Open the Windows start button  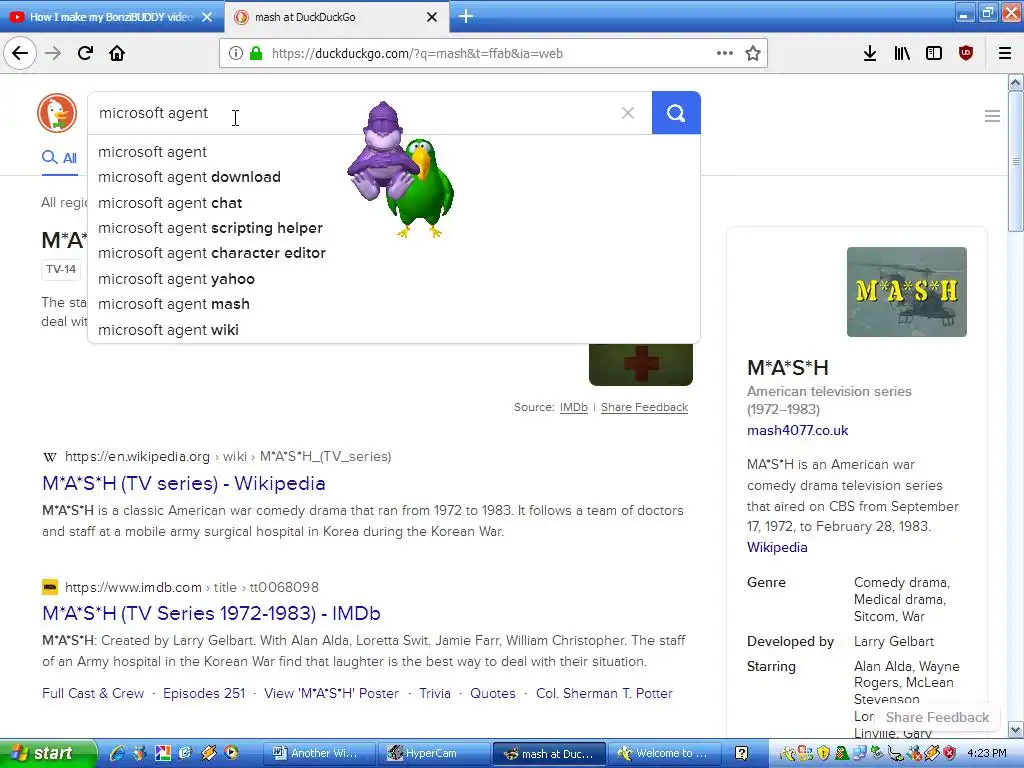pos(47,754)
